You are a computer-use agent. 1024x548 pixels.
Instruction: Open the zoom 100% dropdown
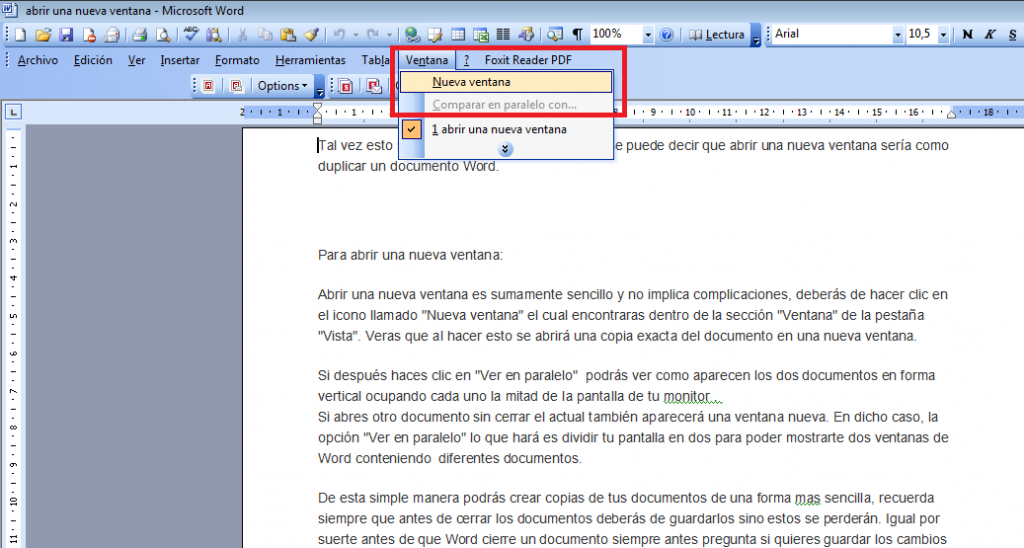647,35
